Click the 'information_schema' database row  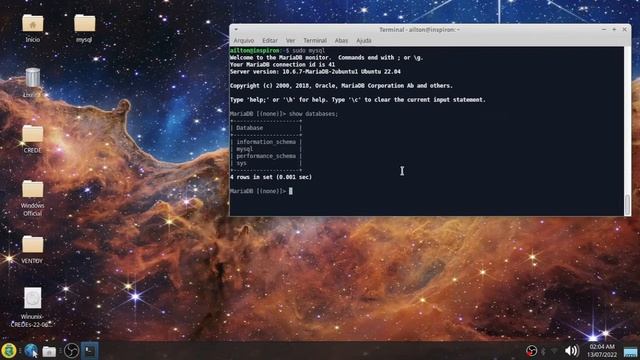point(266,142)
